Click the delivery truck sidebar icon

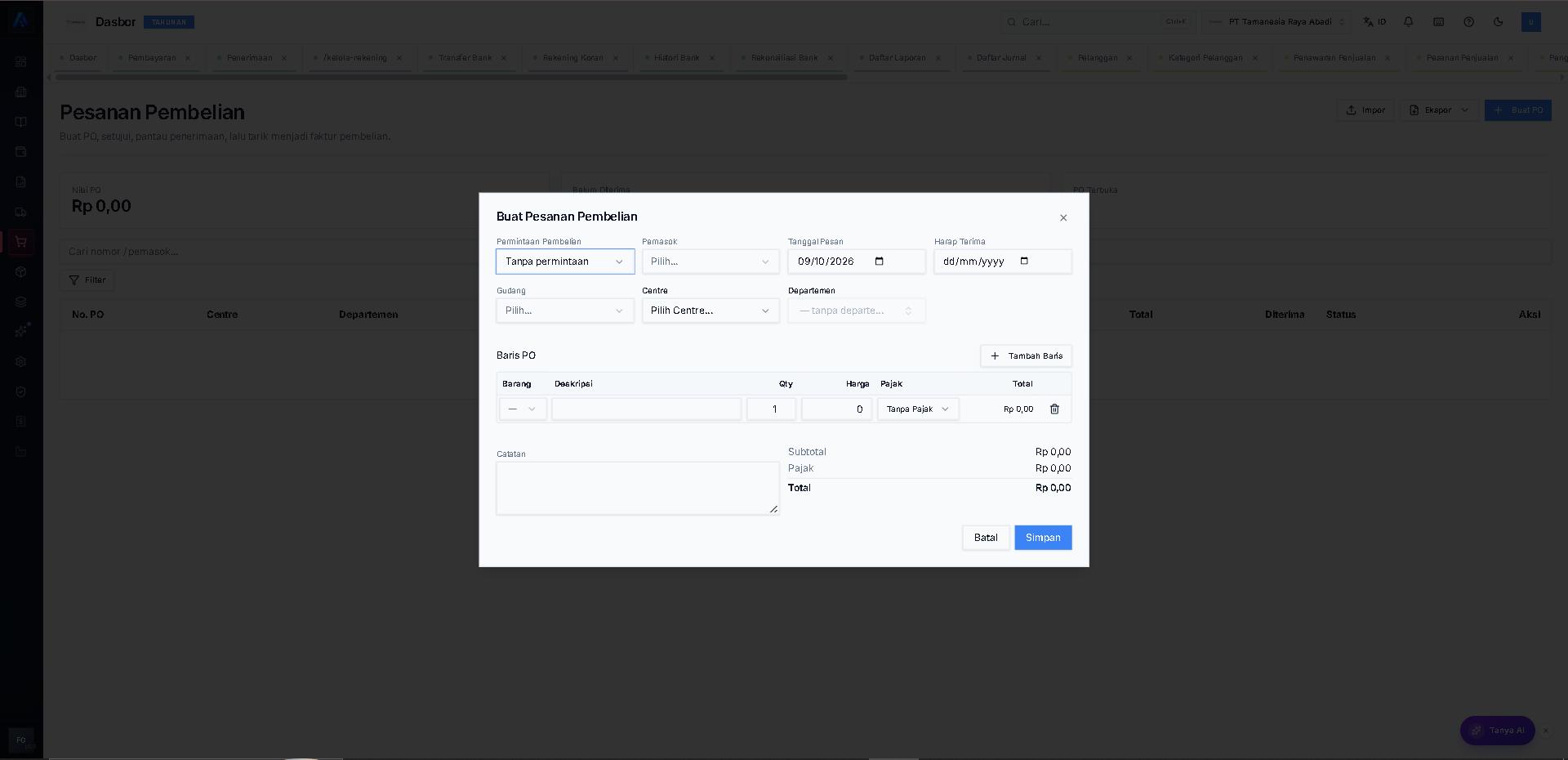coord(21,212)
